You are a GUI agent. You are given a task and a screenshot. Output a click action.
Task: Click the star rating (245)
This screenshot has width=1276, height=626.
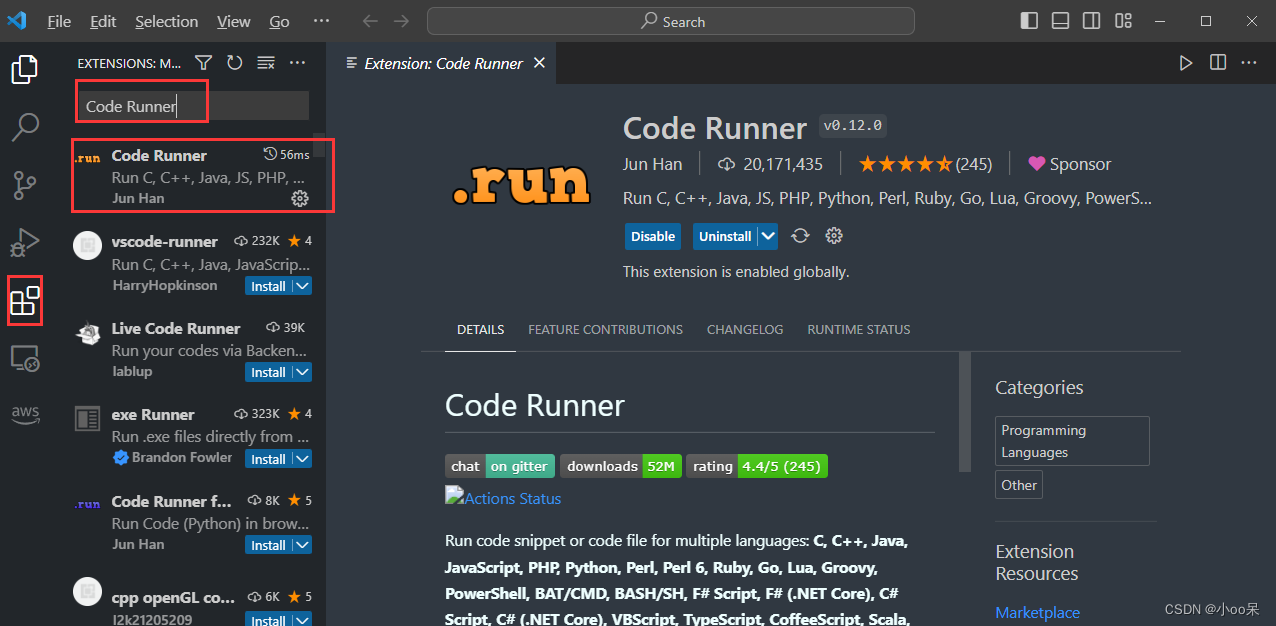pyautogui.click(x=925, y=164)
